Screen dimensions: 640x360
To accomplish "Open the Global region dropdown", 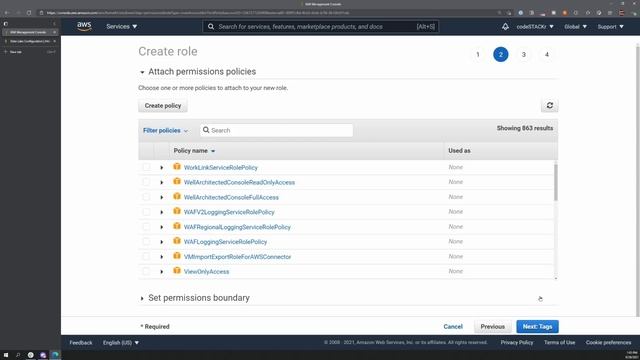I will pos(576,27).
